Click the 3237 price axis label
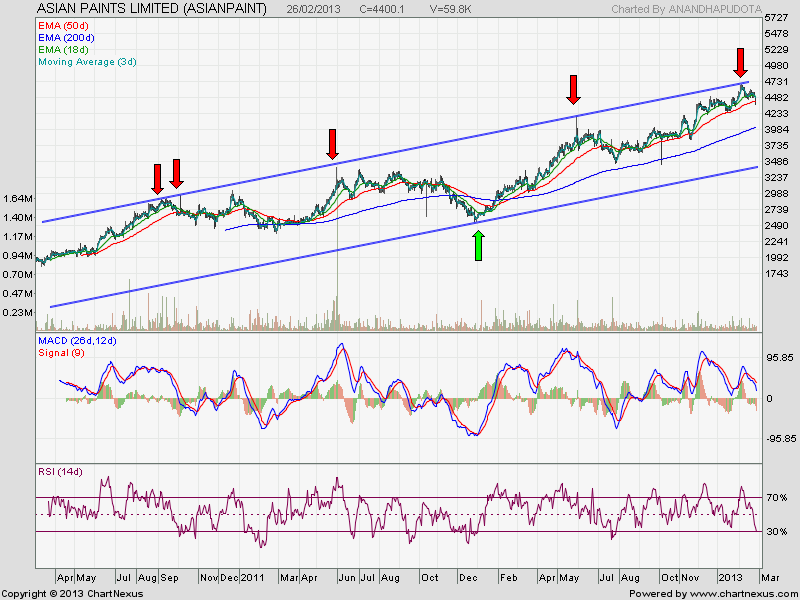 coord(776,178)
